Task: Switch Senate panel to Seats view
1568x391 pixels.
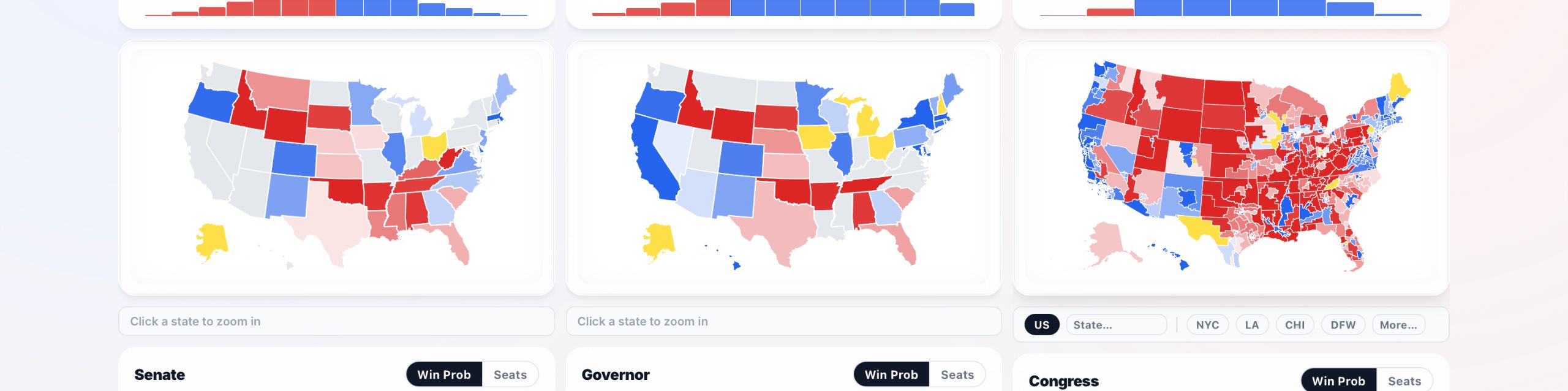Action: pyautogui.click(x=510, y=374)
